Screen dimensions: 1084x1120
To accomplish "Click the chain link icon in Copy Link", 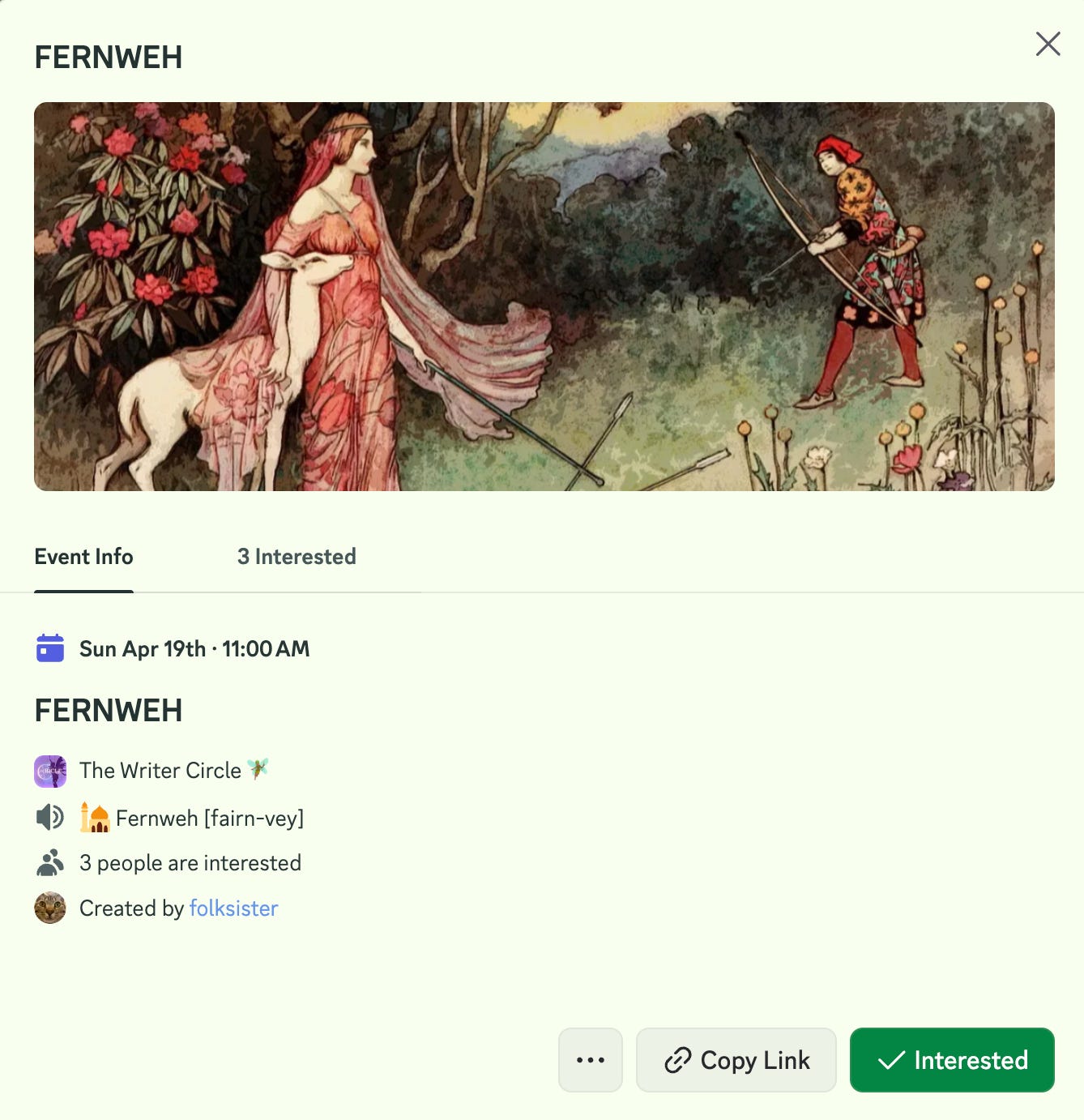I will (677, 1060).
